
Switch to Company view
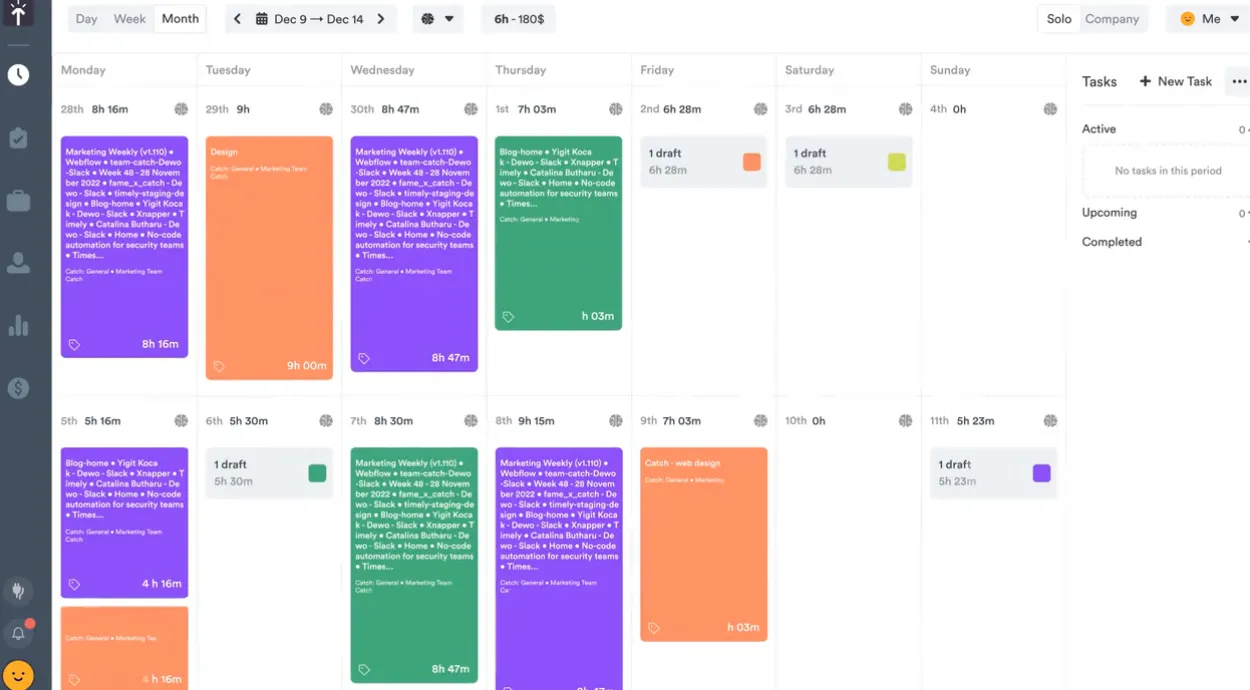tap(1112, 19)
